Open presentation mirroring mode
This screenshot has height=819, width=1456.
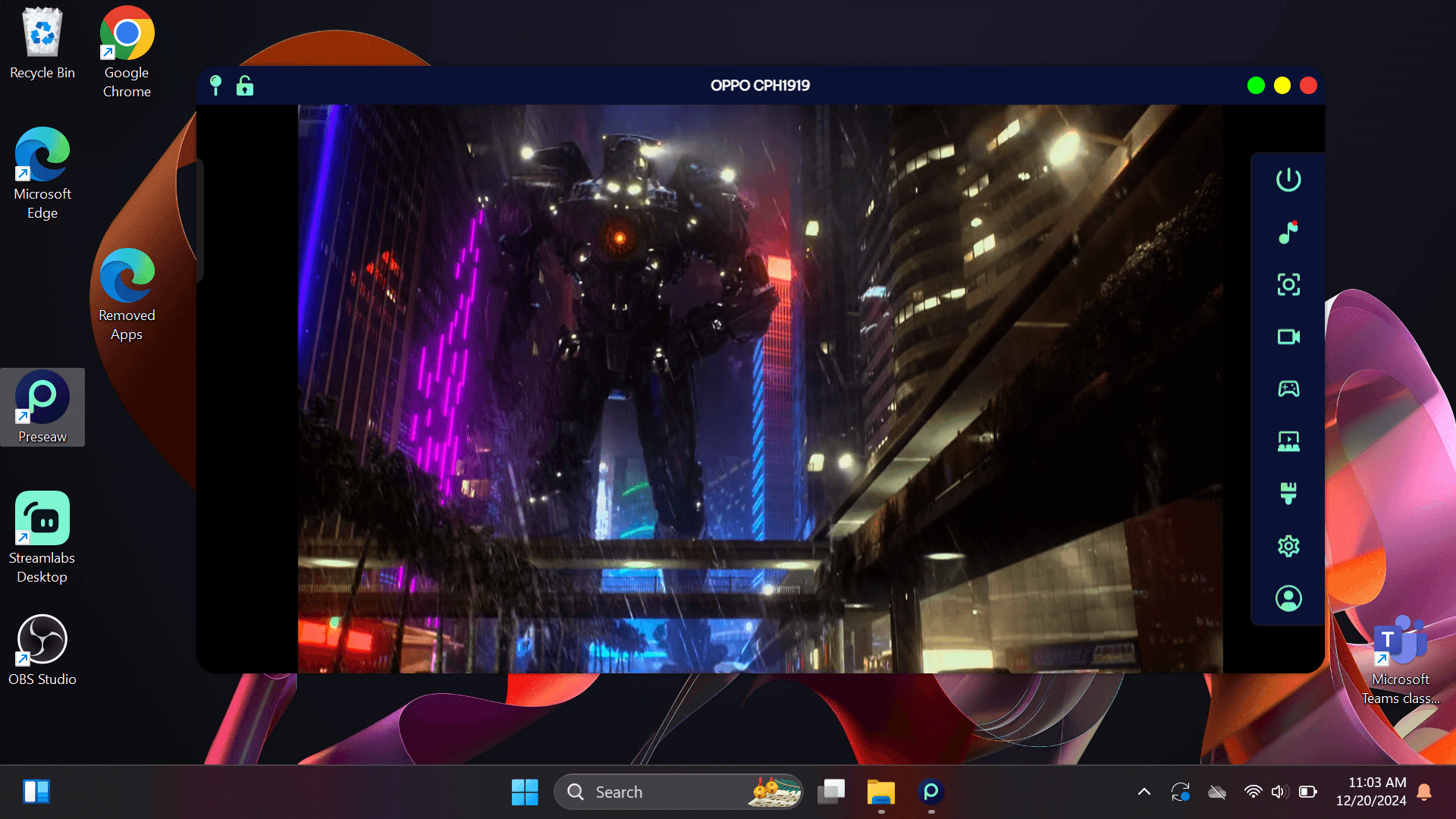point(1288,441)
